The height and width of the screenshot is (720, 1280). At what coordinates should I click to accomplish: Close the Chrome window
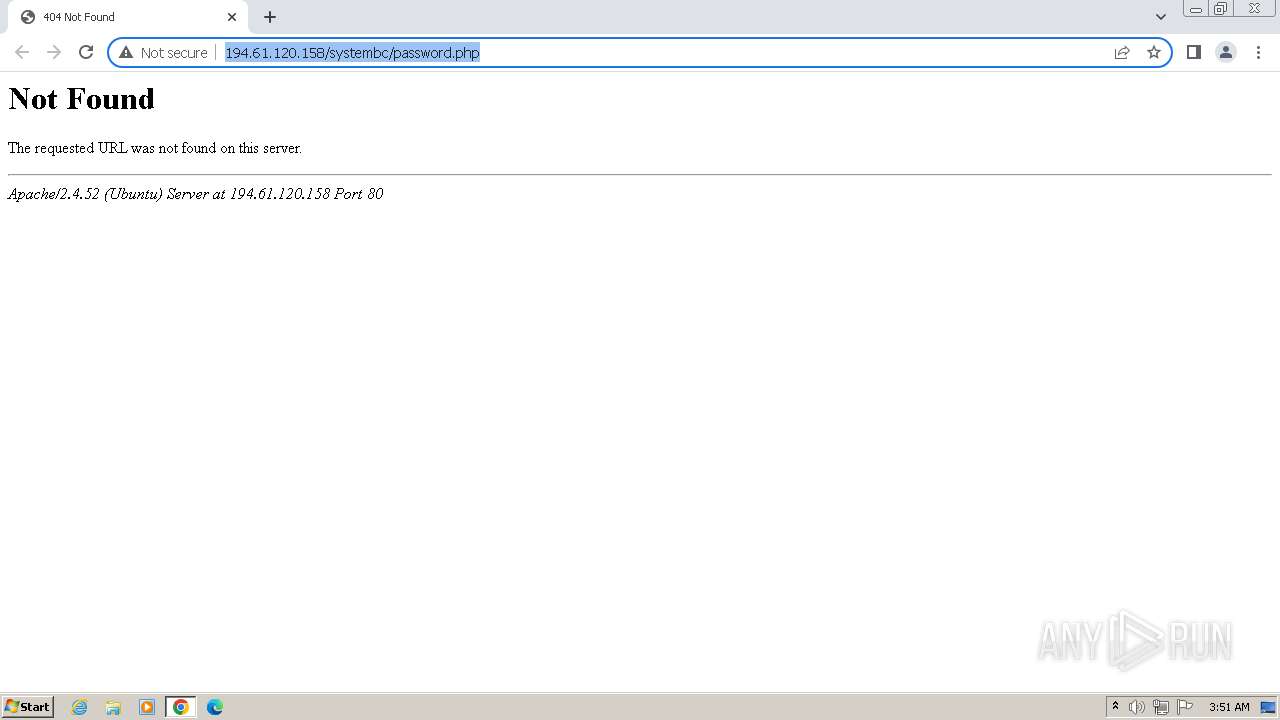1255,9
